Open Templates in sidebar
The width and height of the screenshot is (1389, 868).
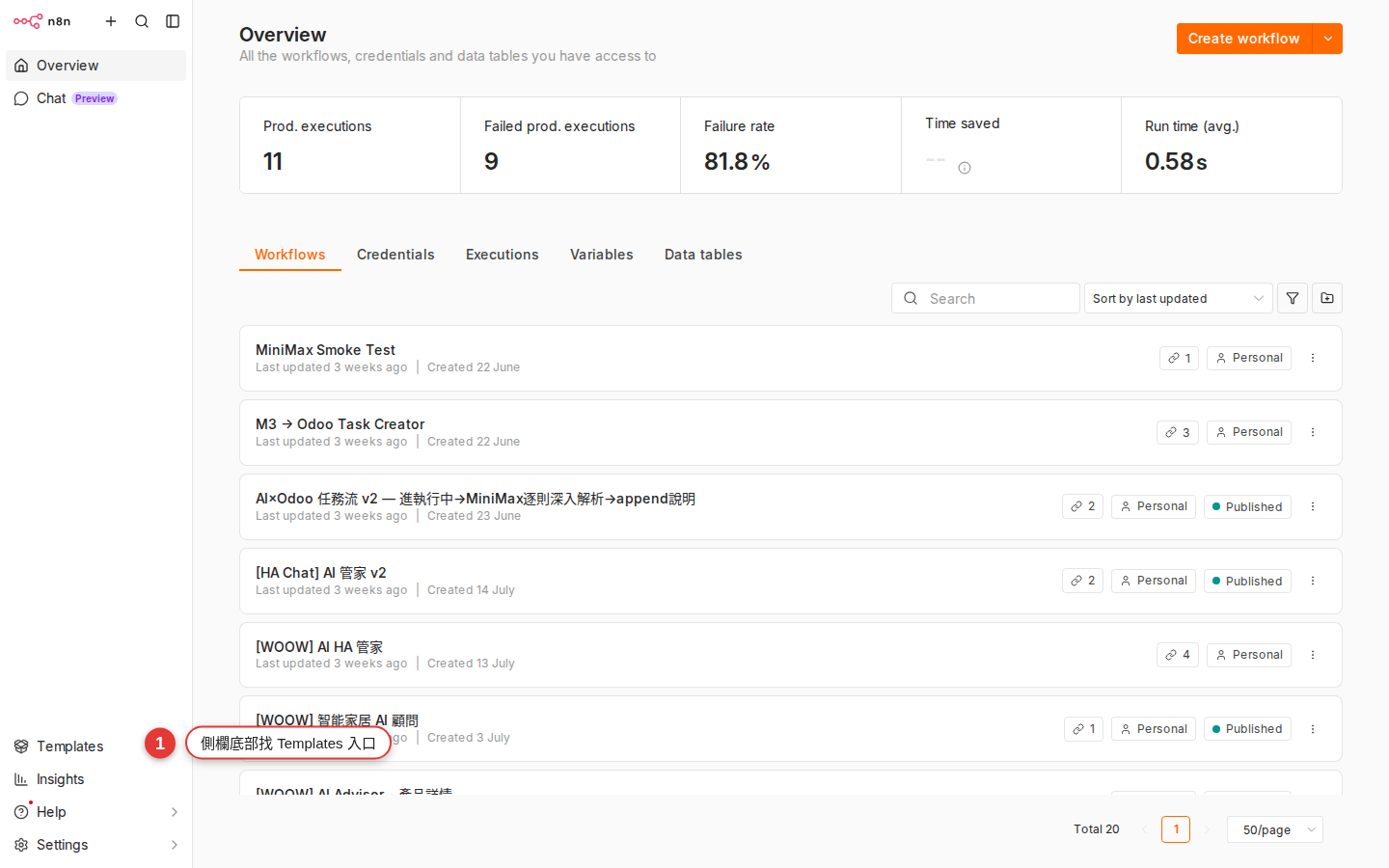69,746
